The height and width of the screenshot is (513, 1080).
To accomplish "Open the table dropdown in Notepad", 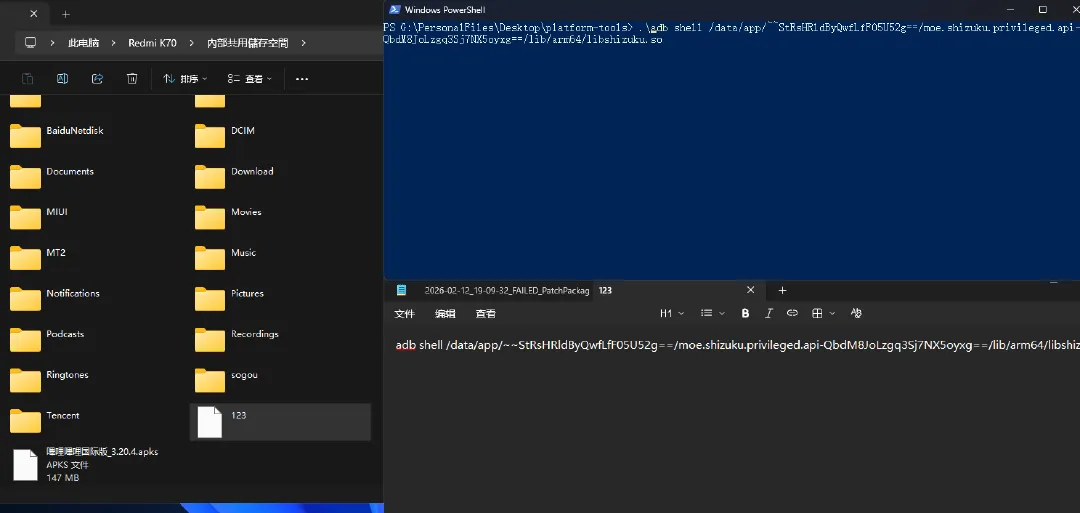I will coord(822,313).
